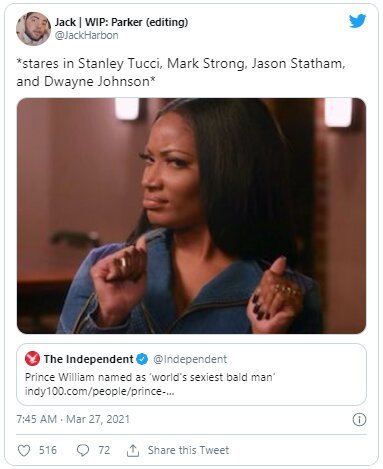This screenshot has height=469, width=383.
Task: Open indy100.com/people/prince link
Action: 99,391
